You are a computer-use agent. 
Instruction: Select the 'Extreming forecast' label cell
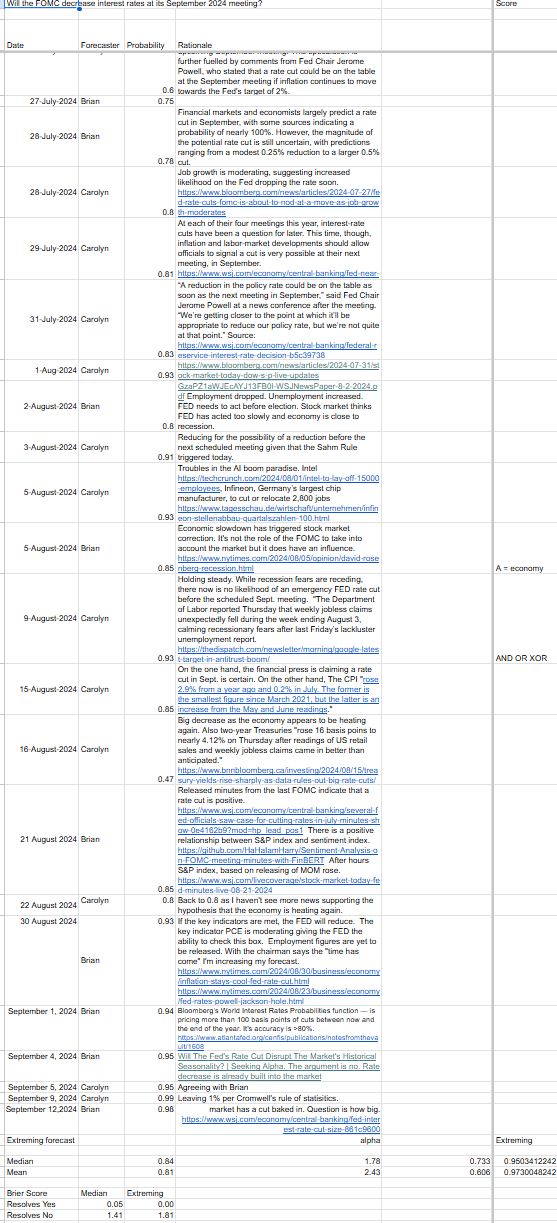click(x=40, y=1139)
